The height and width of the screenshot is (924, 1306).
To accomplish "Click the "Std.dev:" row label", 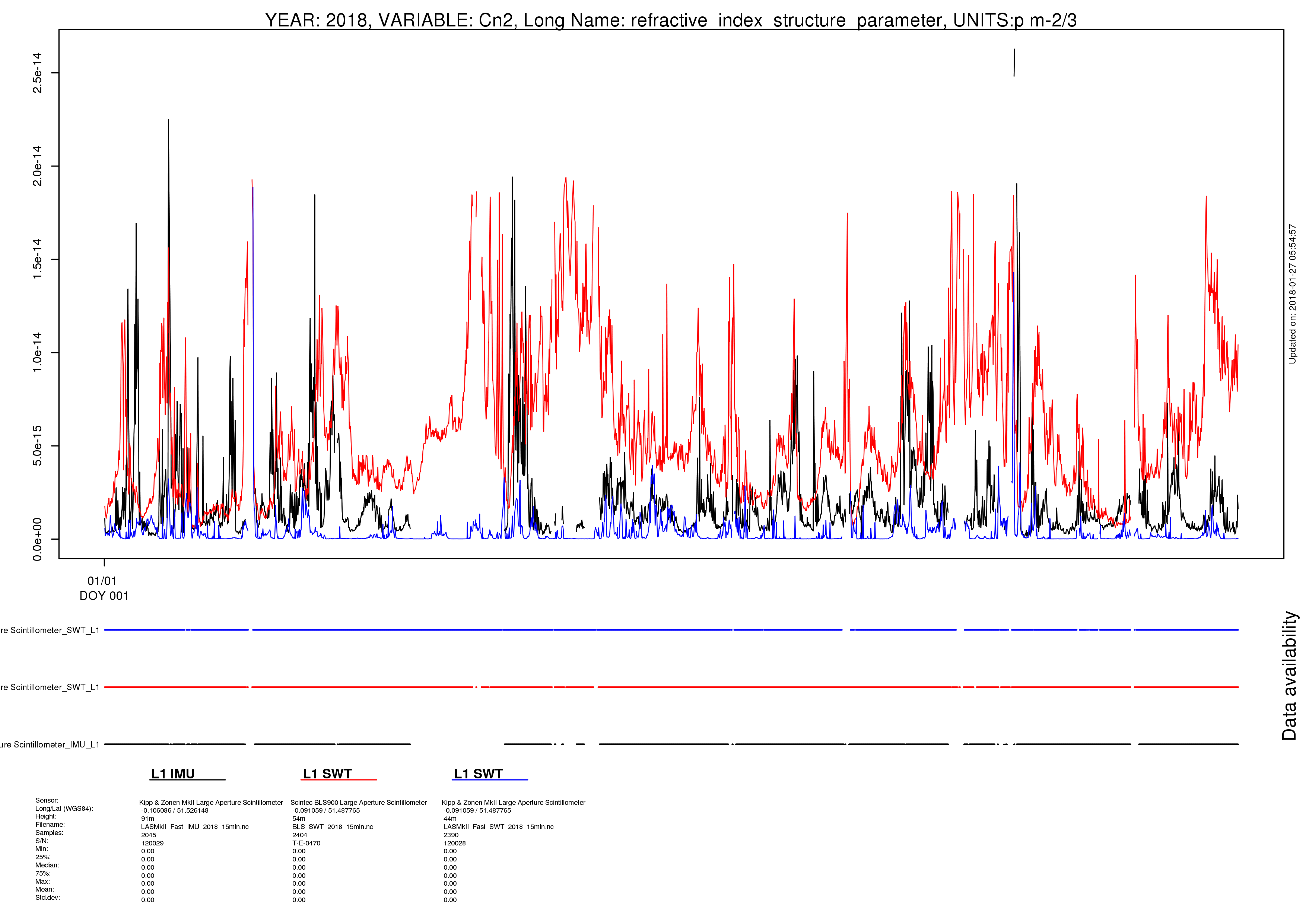I will 48,897.
